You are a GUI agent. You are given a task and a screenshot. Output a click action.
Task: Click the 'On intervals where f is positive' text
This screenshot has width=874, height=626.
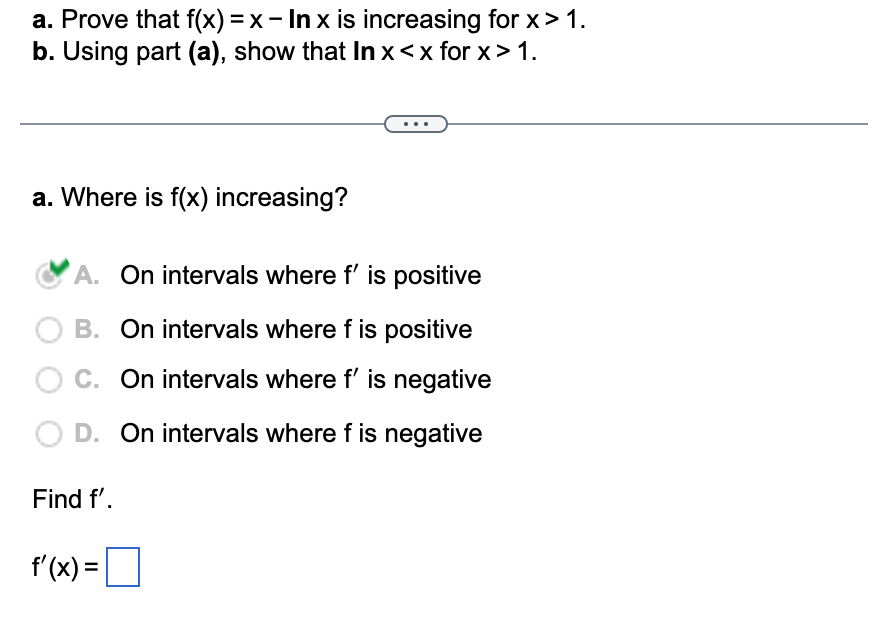296,329
